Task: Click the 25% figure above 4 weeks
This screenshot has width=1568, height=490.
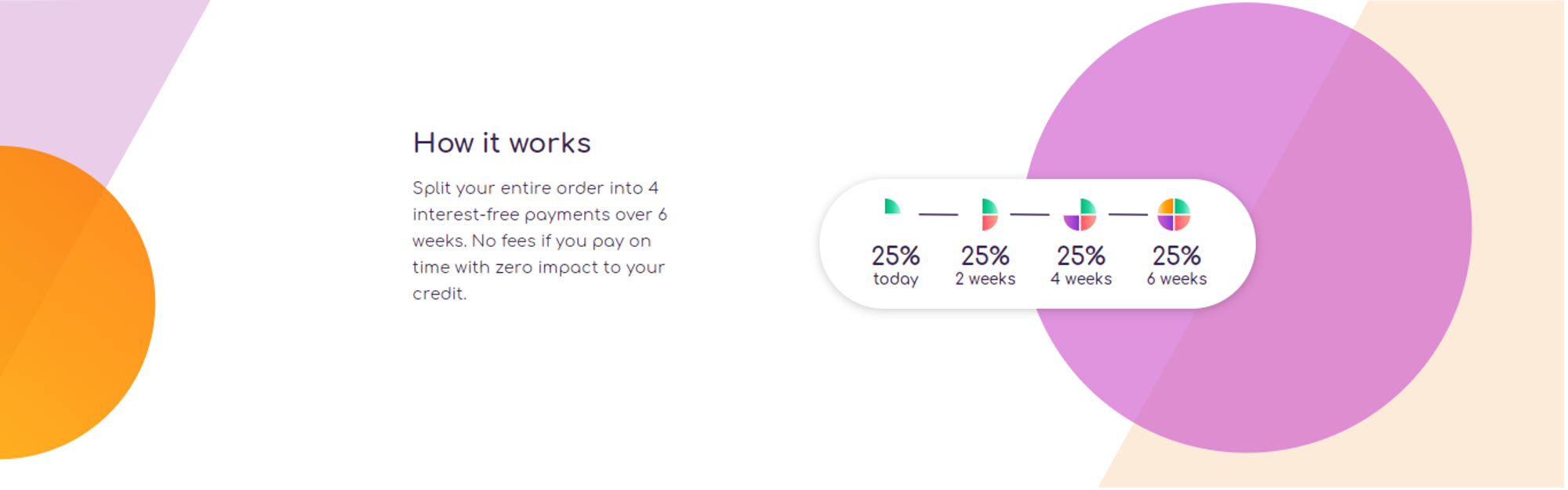Action: 1080,256
